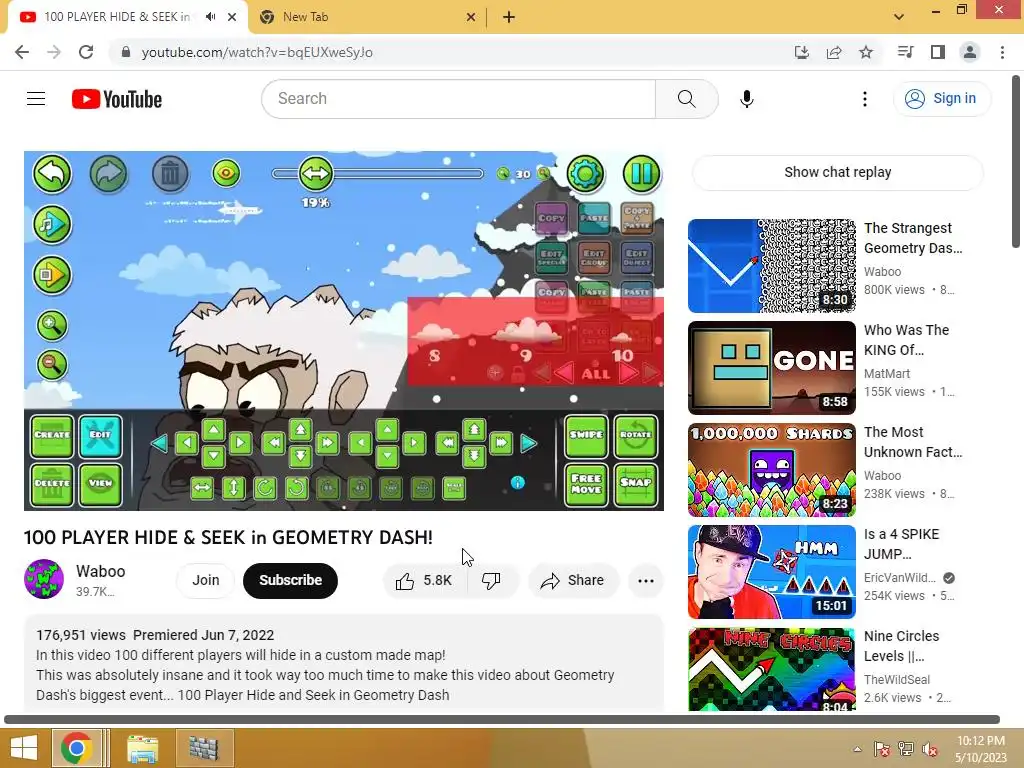The height and width of the screenshot is (768, 1024).
Task: Bookmark this page with the star
Action: pyautogui.click(x=866, y=52)
